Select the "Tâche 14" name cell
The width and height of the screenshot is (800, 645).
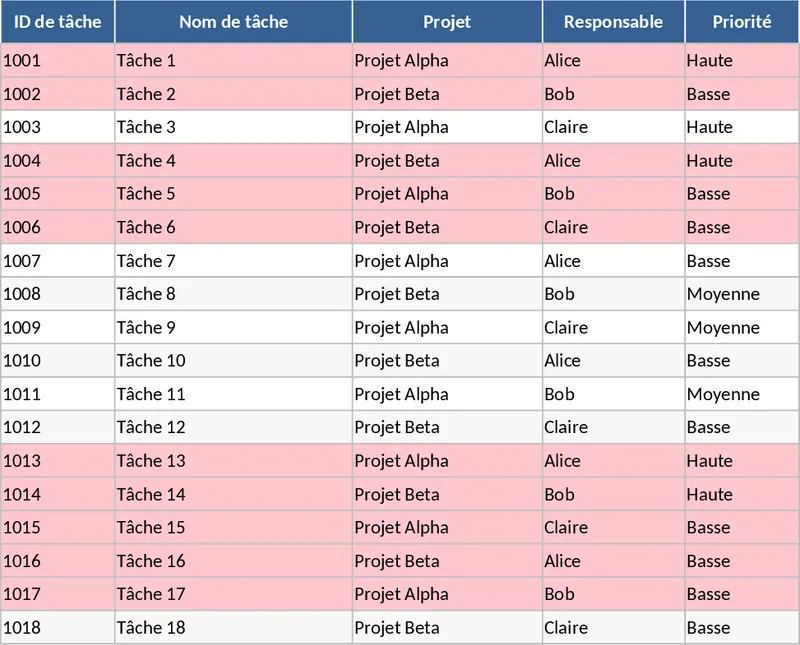[x=151, y=494]
